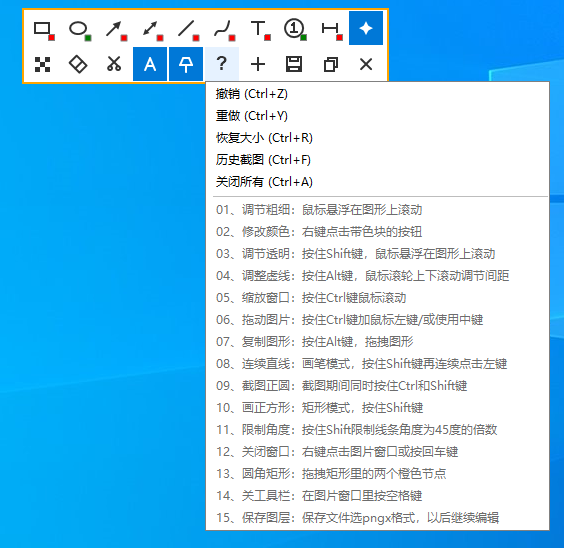Select the ellipse drawing tool

[78, 28]
